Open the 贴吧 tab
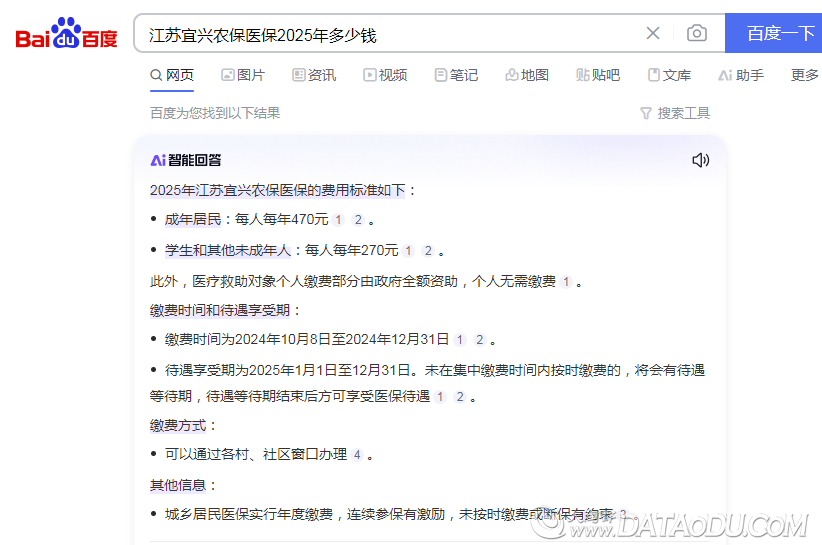 click(598, 75)
